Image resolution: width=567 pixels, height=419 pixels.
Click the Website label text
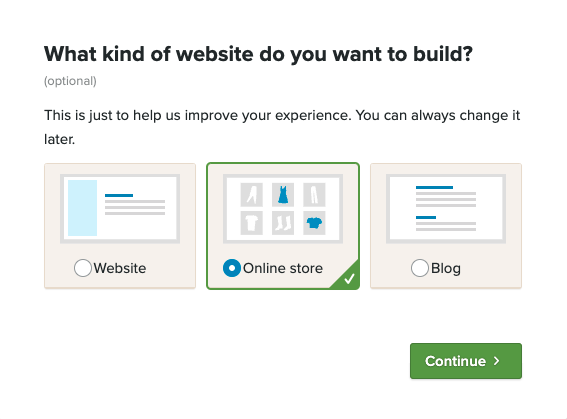pyautogui.click(x=120, y=268)
